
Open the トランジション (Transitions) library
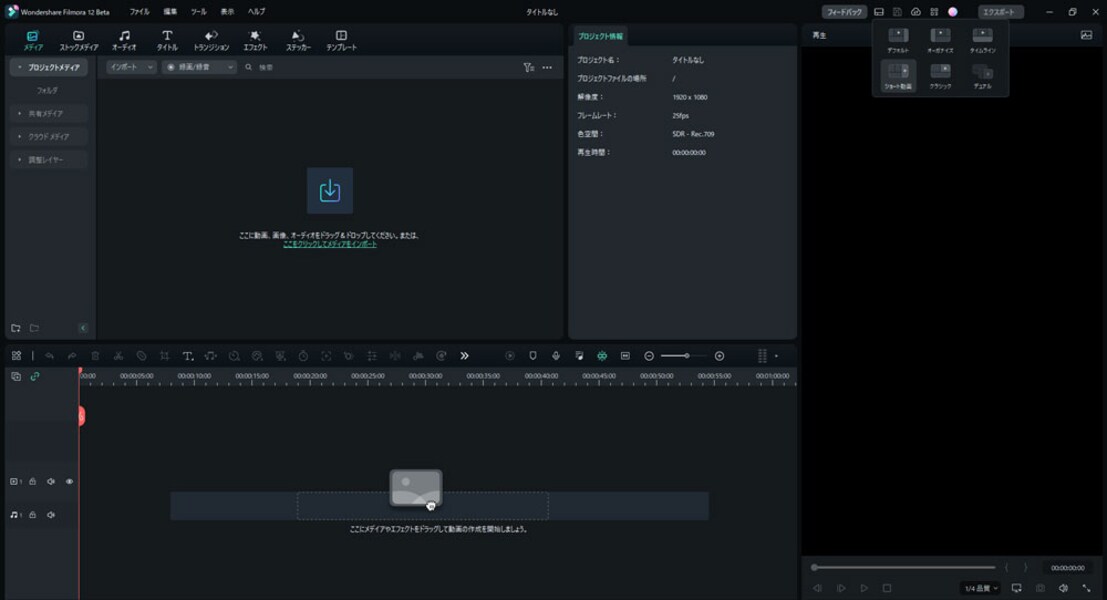point(211,40)
